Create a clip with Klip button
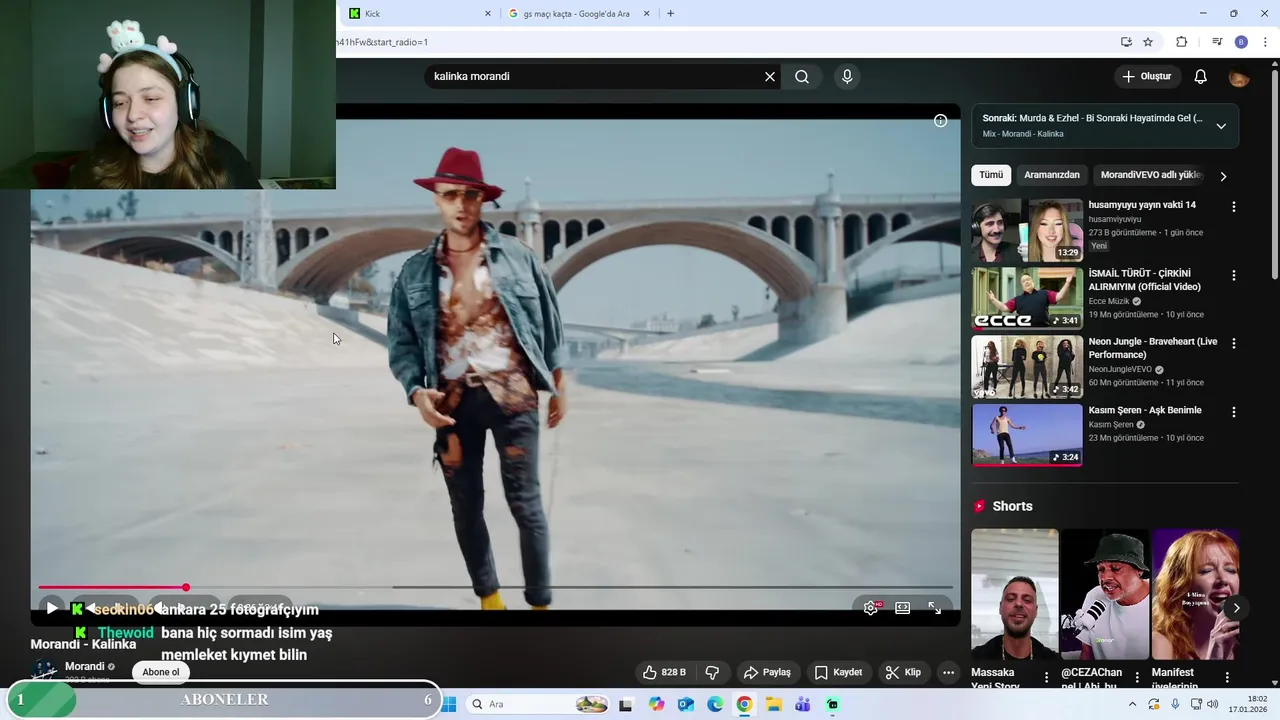Viewport: 1280px width, 720px height. 903,672
